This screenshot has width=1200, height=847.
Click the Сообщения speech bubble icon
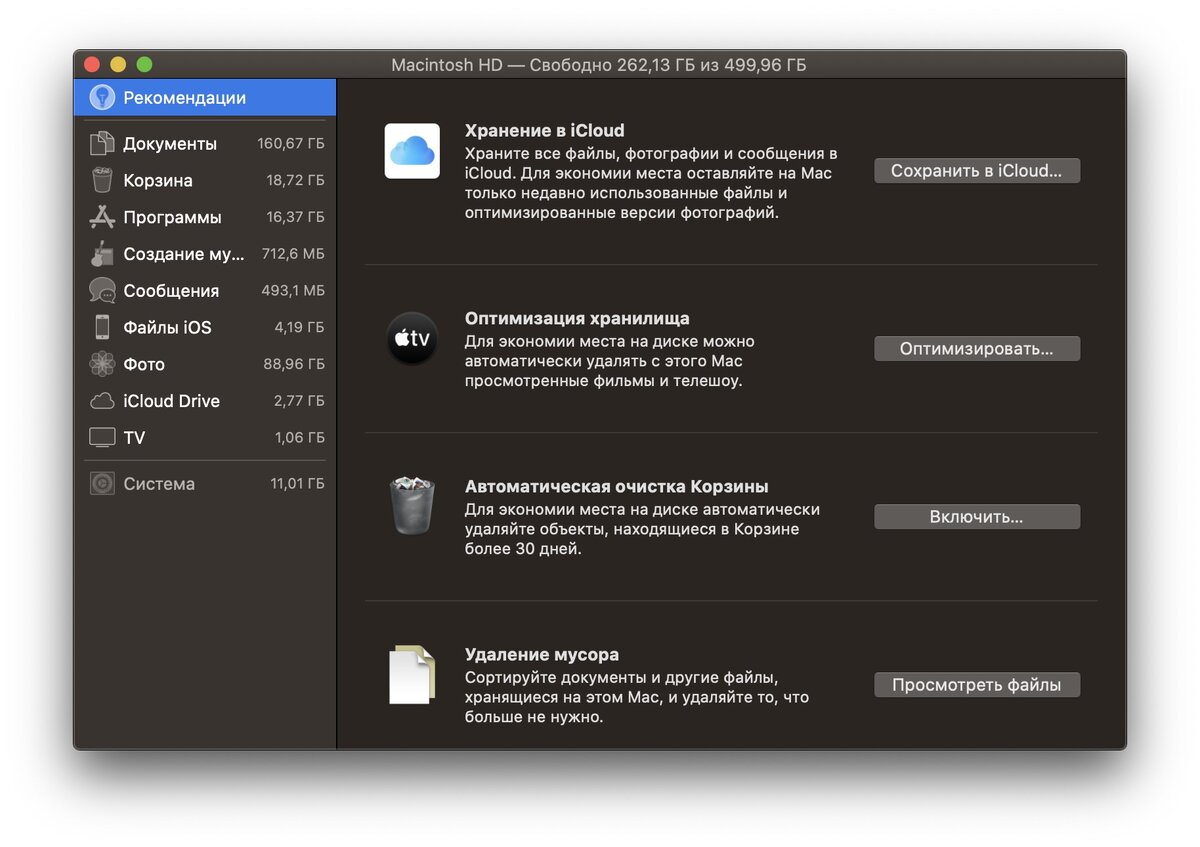[x=103, y=290]
